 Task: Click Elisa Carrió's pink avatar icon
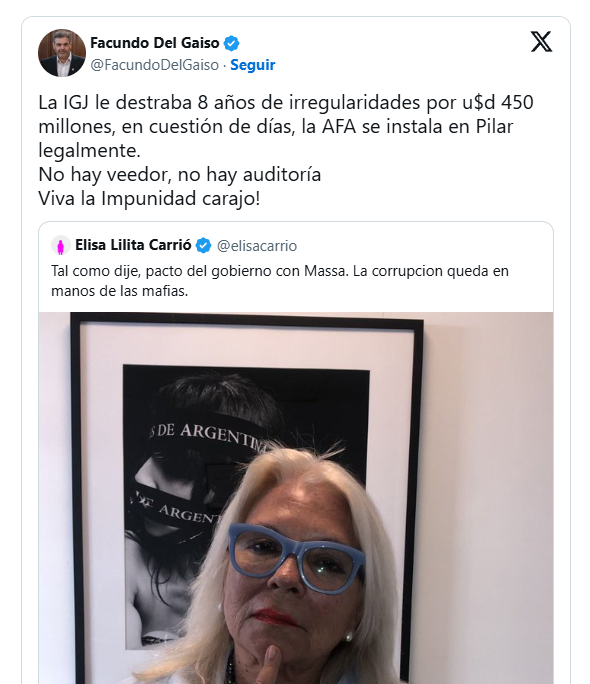click(x=61, y=246)
